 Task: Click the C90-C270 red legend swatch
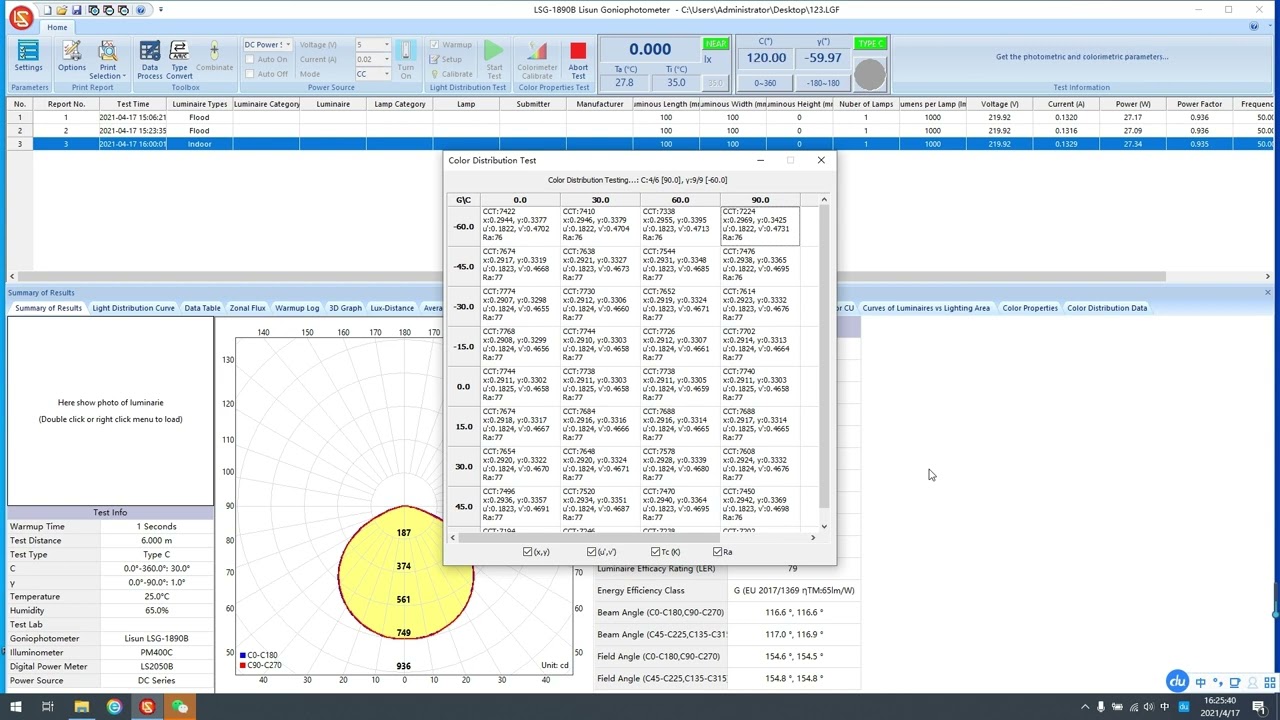point(242,665)
